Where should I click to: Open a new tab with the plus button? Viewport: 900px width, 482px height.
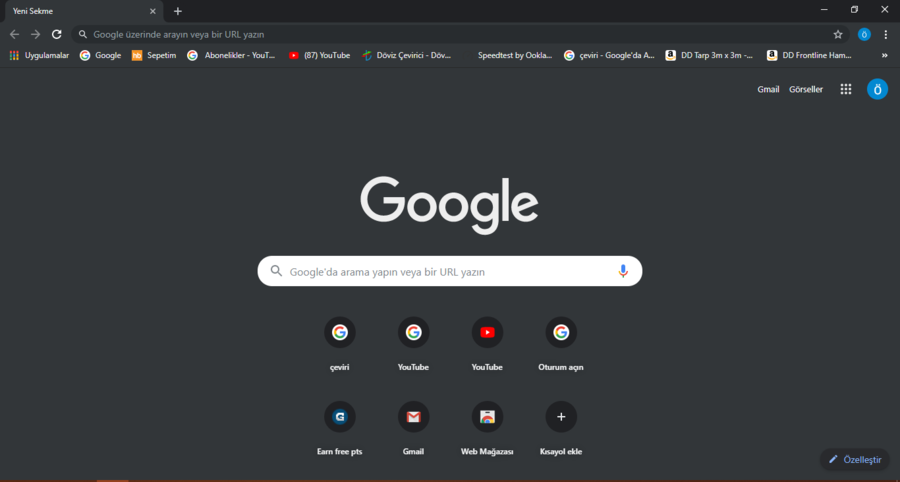177,11
